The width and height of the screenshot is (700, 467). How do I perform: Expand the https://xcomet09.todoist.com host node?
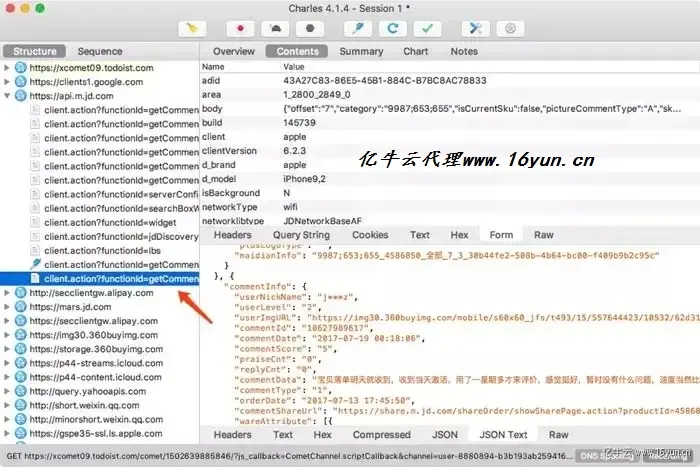7,68
